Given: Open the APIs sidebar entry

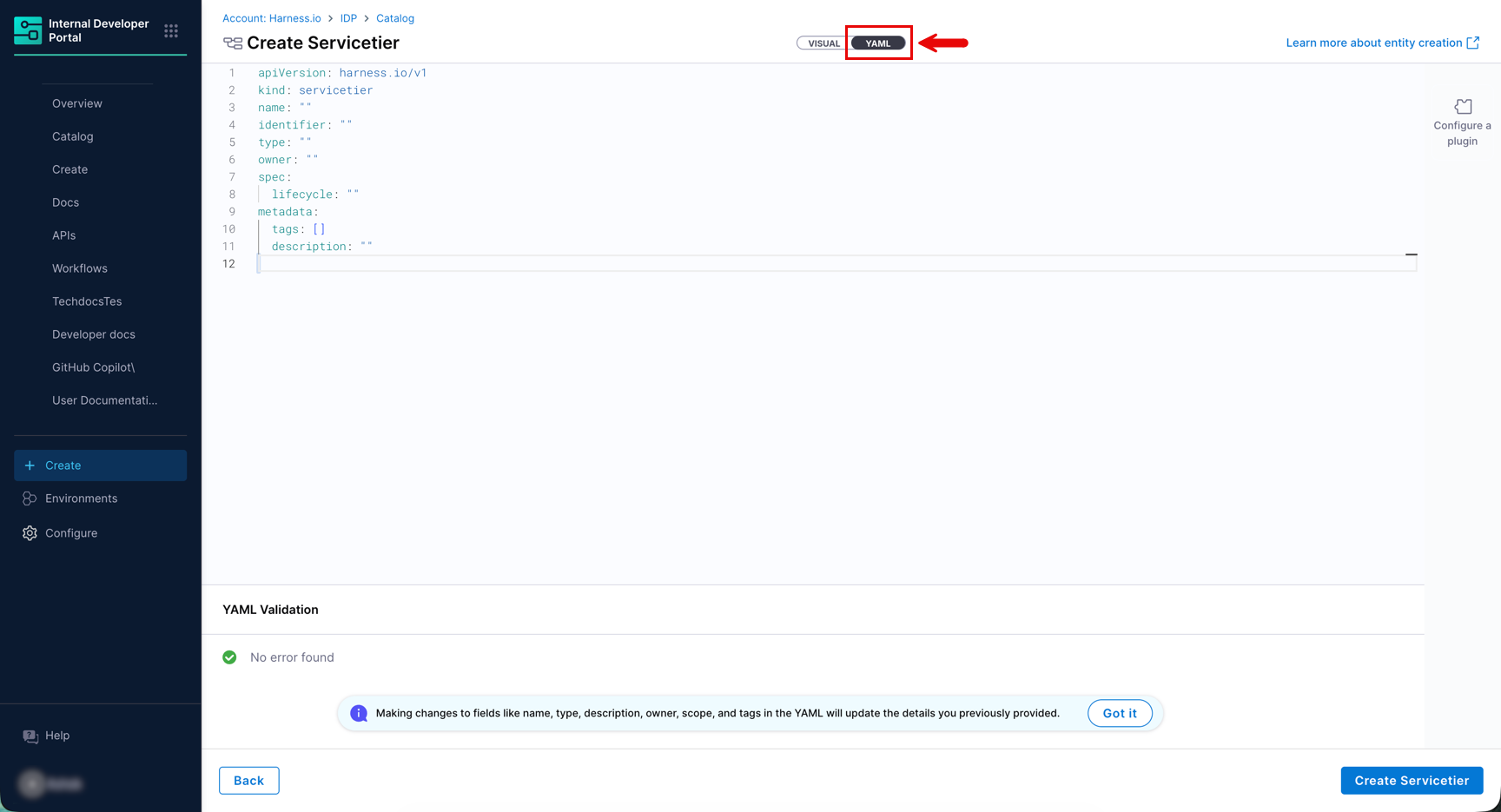Looking at the screenshot, I should click(63, 235).
